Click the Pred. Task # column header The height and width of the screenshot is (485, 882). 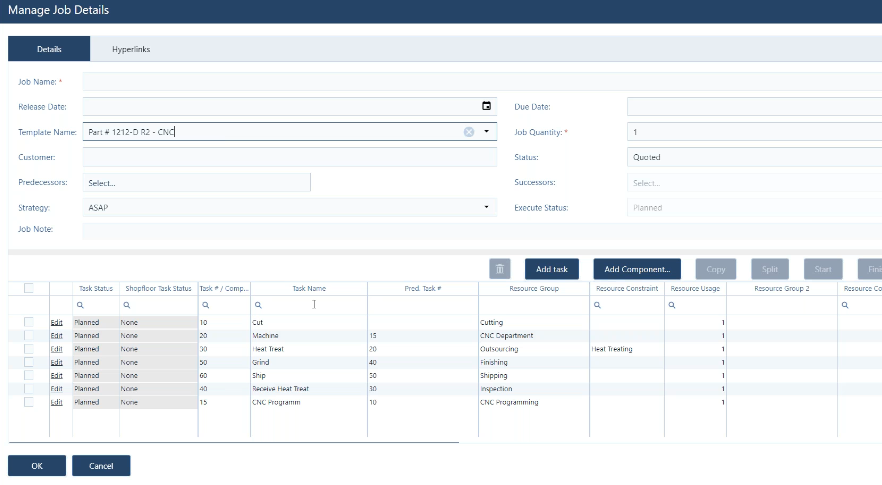[422, 288]
